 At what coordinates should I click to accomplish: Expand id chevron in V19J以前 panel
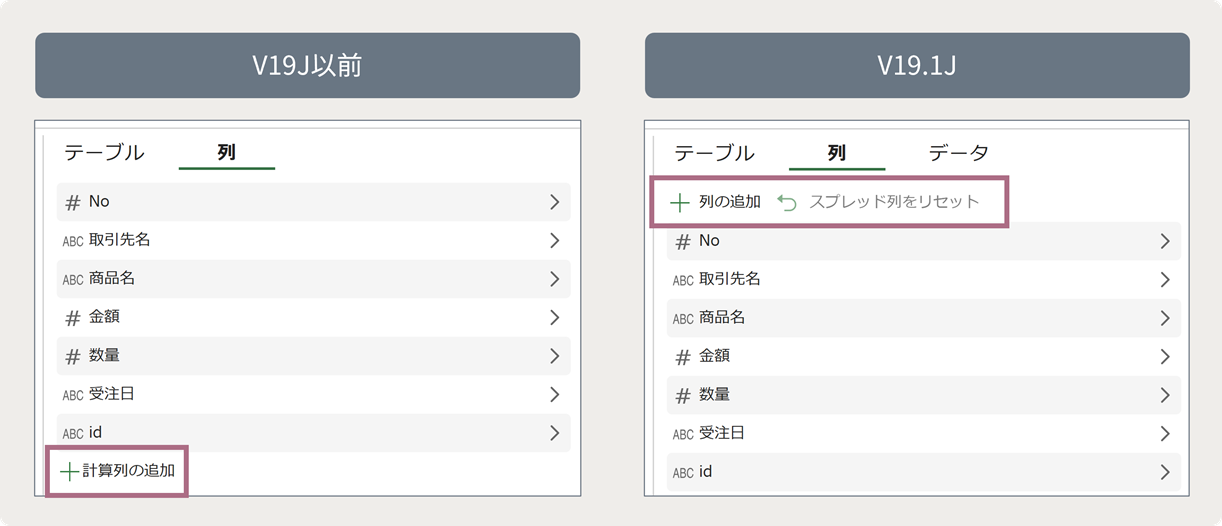[554, 433]
